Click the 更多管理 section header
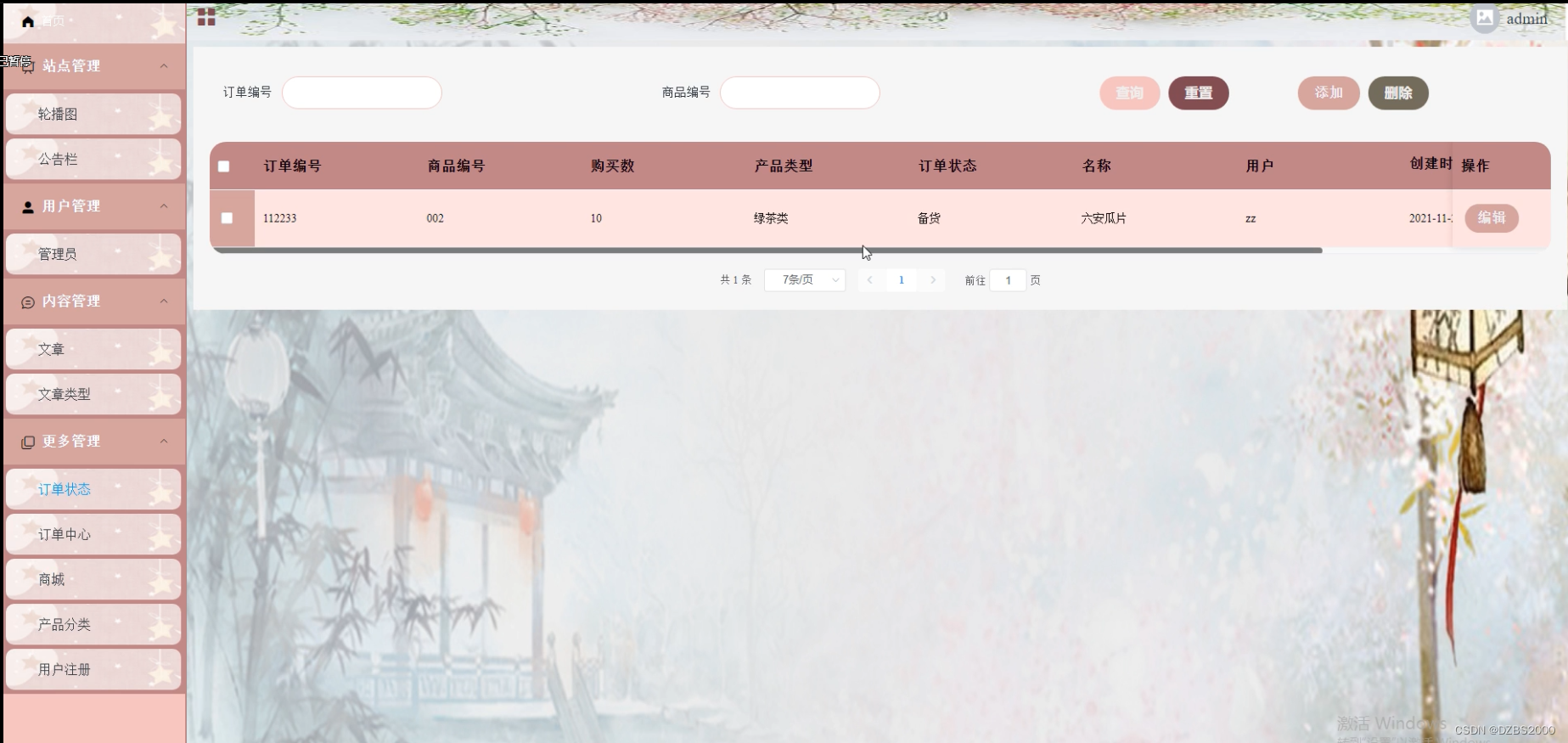1568x743 pixels. tap(93, 442)
